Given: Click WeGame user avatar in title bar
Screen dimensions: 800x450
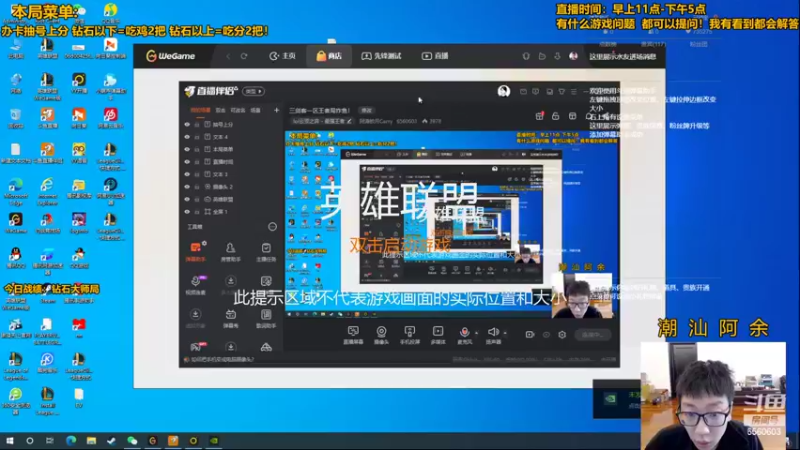Looking at the screenshot, I should (x=573, y=56).
